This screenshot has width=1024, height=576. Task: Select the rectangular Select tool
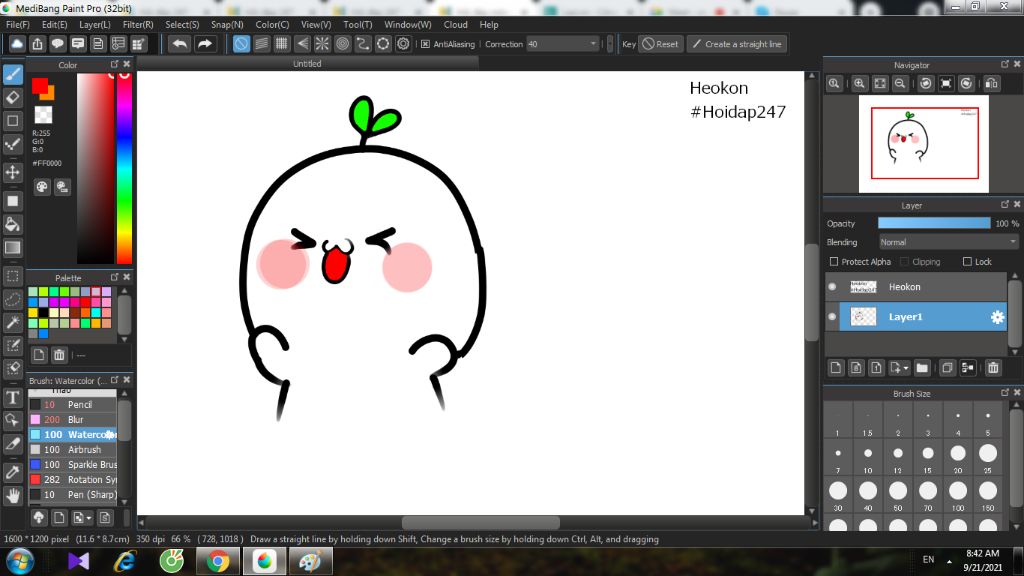coord(12,276)
